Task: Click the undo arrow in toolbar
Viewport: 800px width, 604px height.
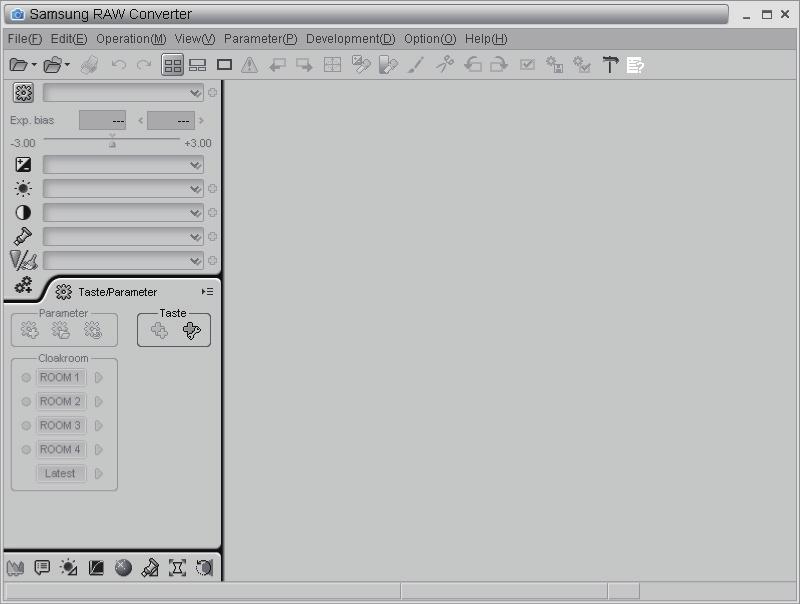Action: (118, 65)
